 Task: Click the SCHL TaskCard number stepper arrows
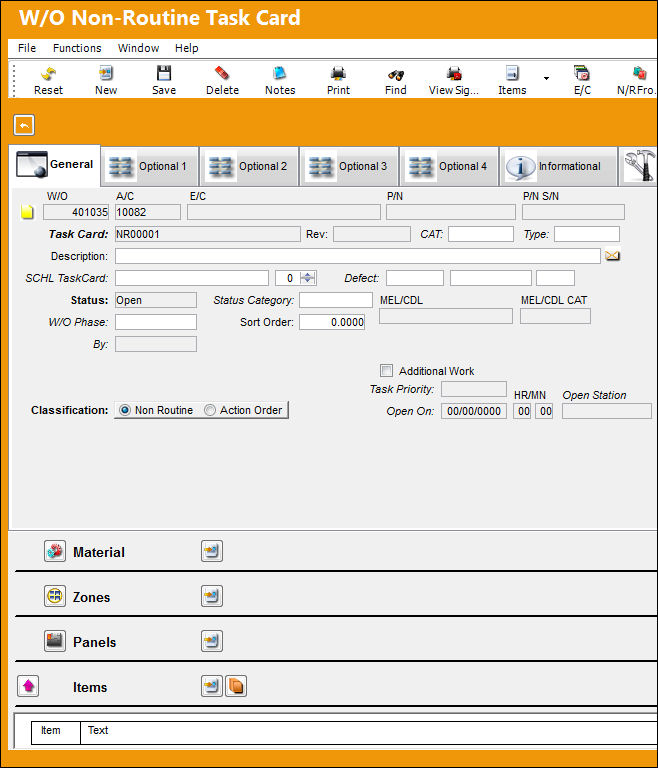pyautogui.click(x=308, y=278)
